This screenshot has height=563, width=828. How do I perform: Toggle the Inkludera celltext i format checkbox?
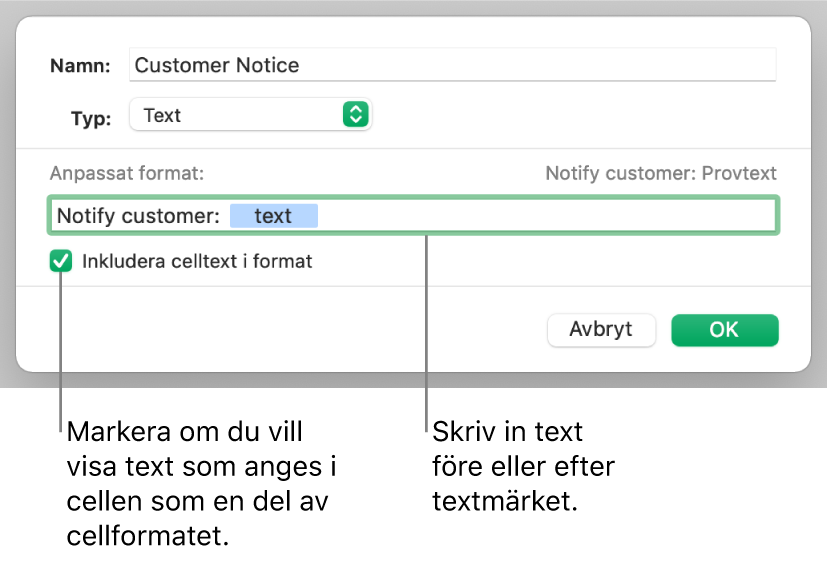(x=62, y=262)
